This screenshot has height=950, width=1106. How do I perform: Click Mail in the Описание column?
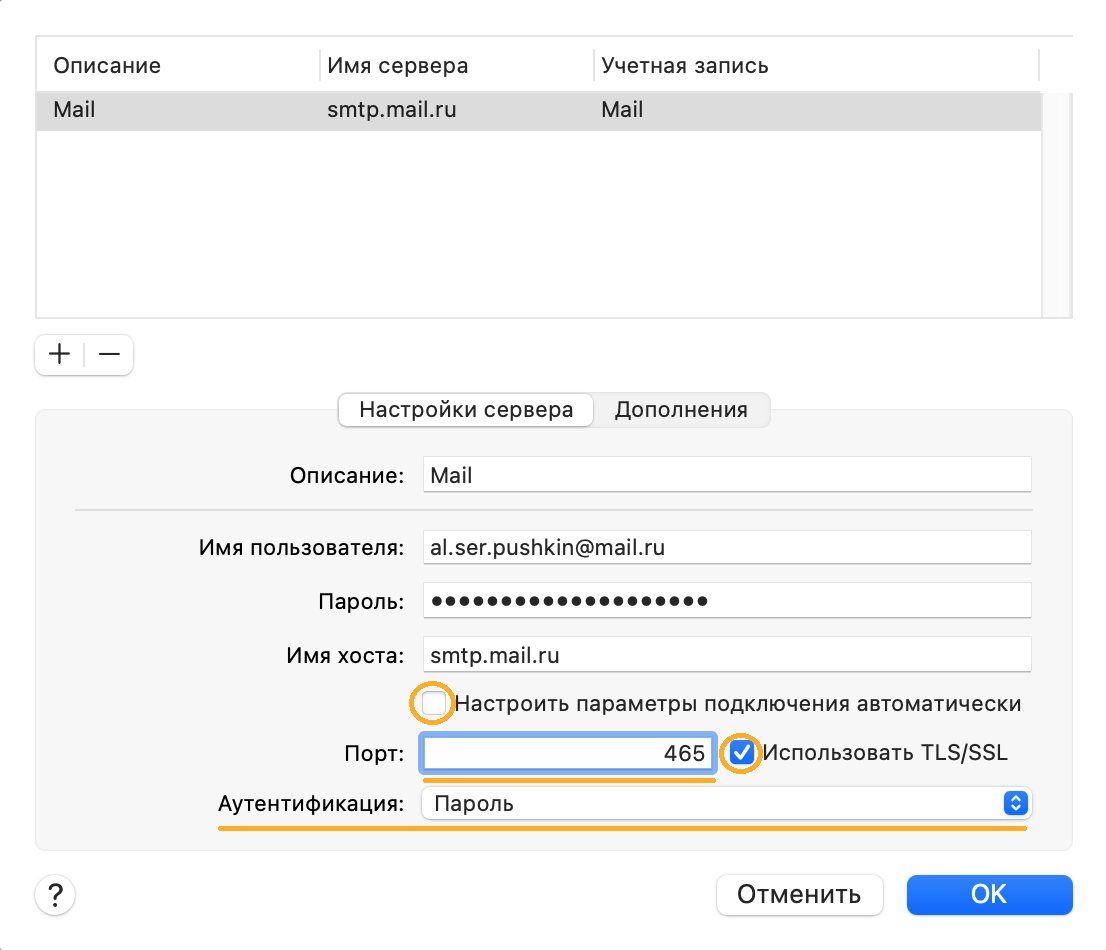(x=74, y=110)
